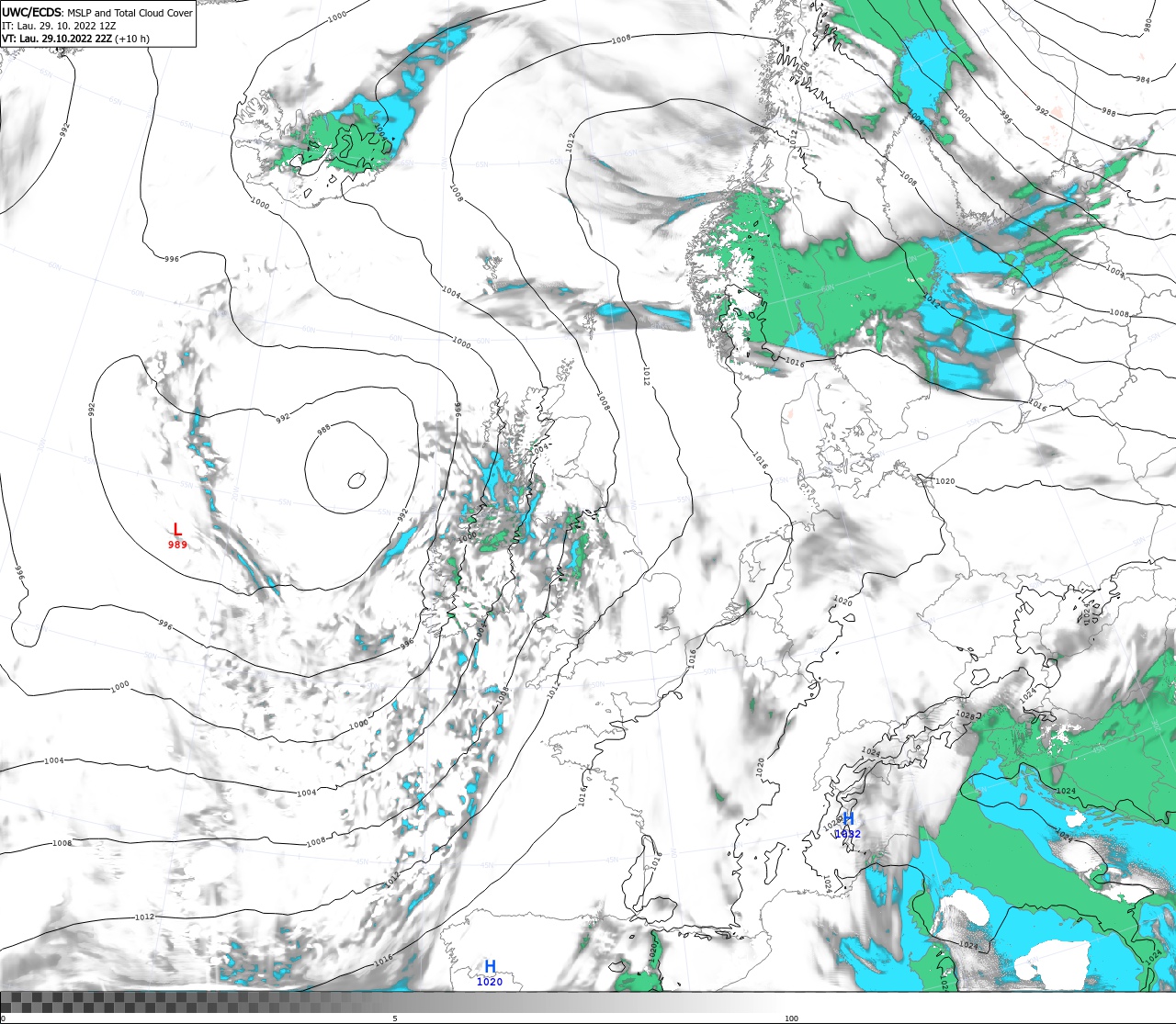Click the blue H marker above "1032"
The width and height of the screenshot is (1176, 1024).
tap(848, 818)
